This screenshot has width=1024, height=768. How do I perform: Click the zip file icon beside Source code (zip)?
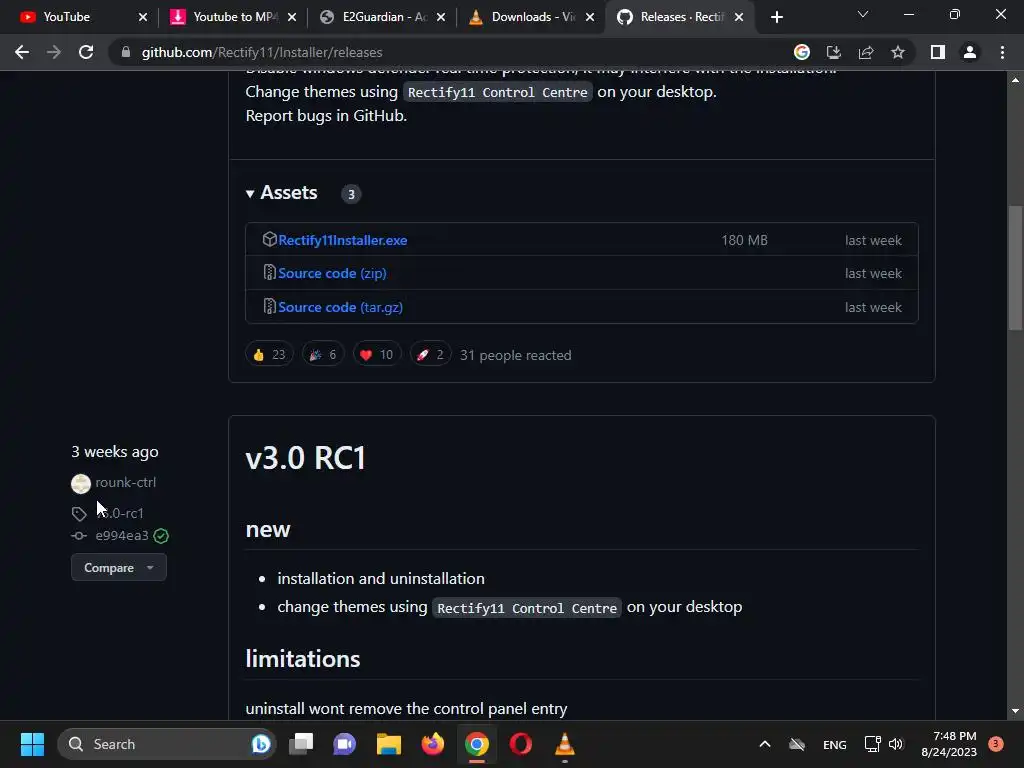tap(269, 272)
